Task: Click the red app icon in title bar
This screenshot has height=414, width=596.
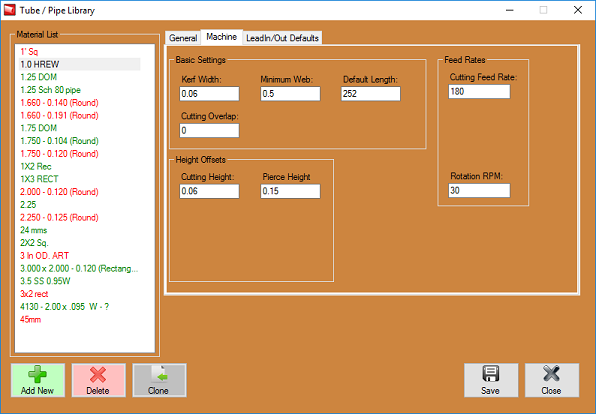Action: 10,10
